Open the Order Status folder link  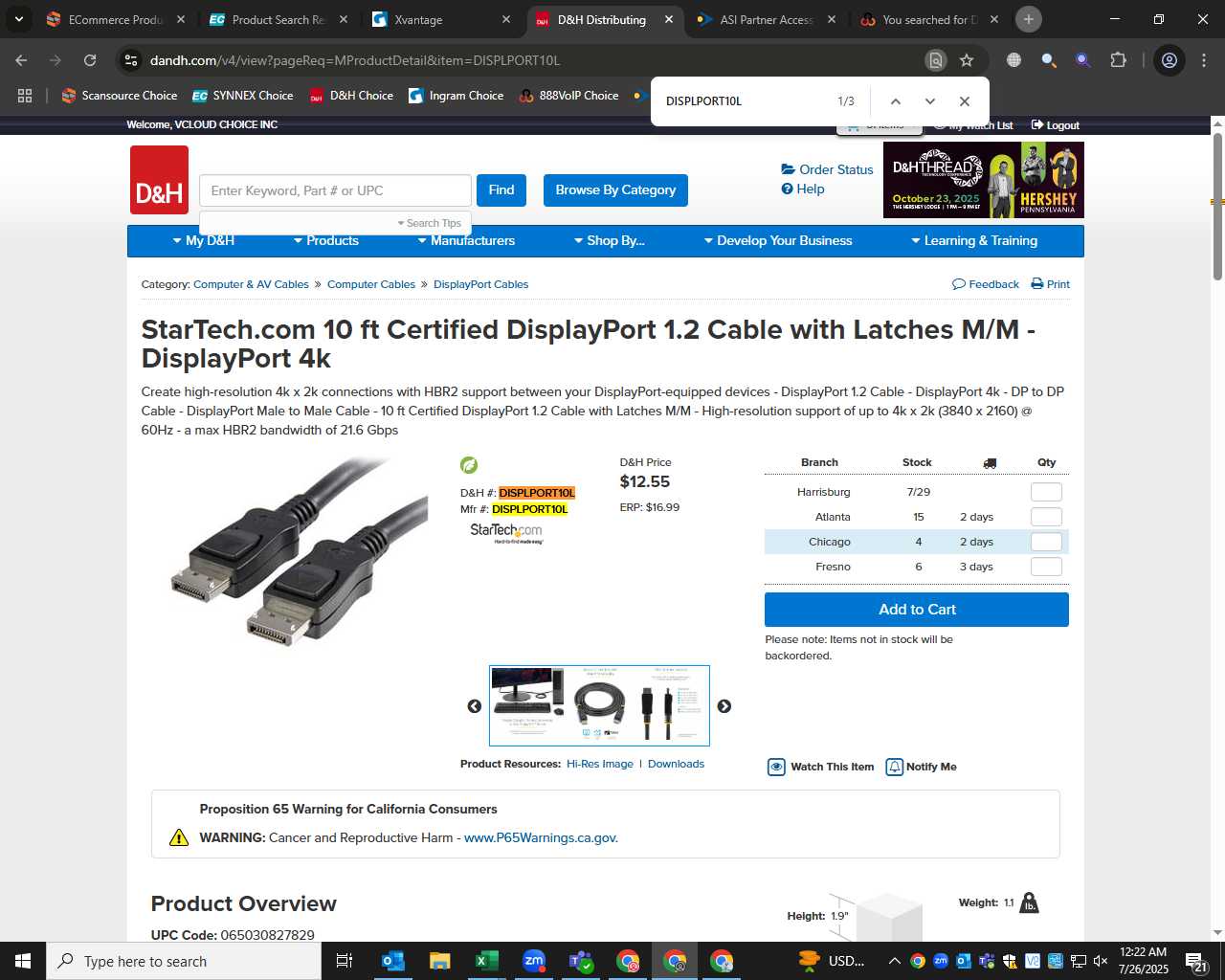[827, 169]
